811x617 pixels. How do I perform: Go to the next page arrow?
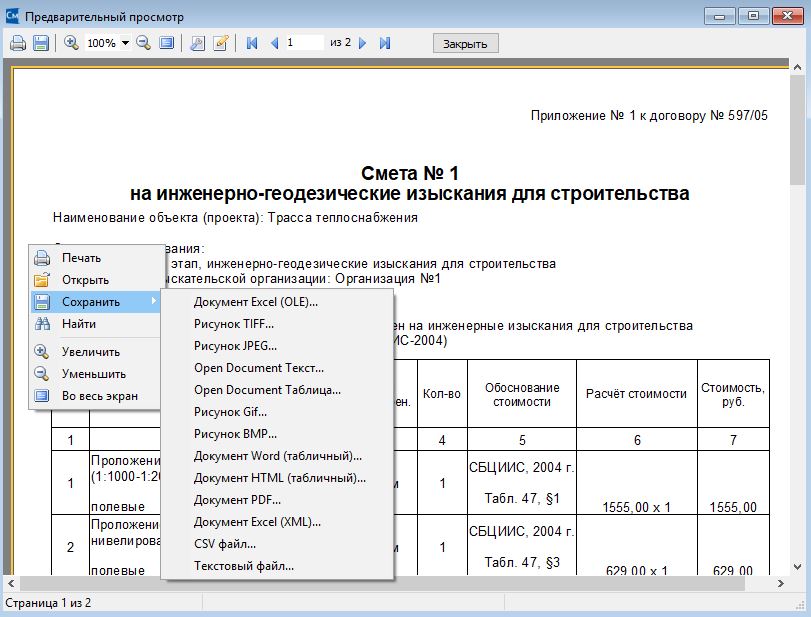pyautogui.click(x=363, y=43)
